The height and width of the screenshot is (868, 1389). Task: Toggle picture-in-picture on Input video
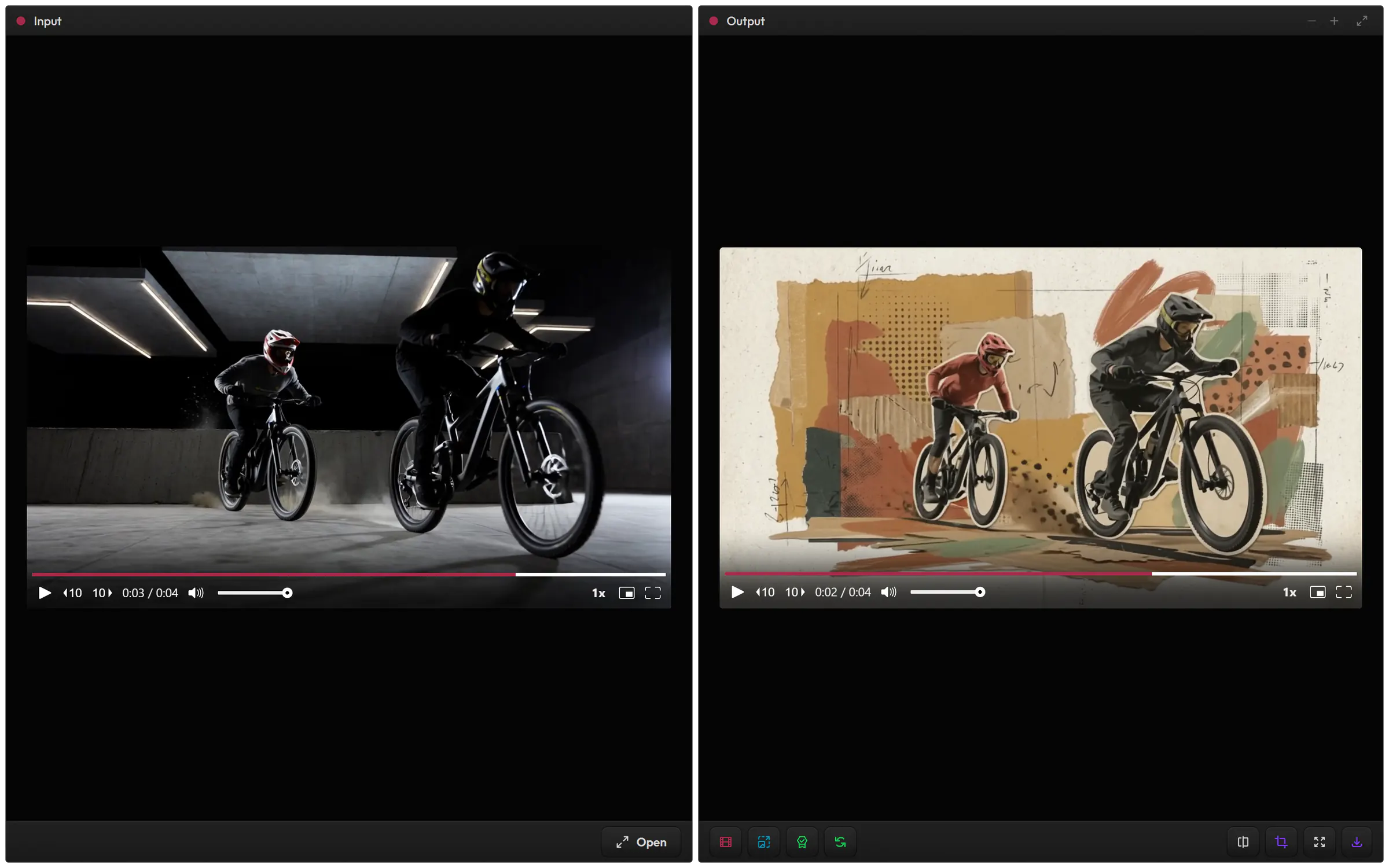[x=627, y=593]
